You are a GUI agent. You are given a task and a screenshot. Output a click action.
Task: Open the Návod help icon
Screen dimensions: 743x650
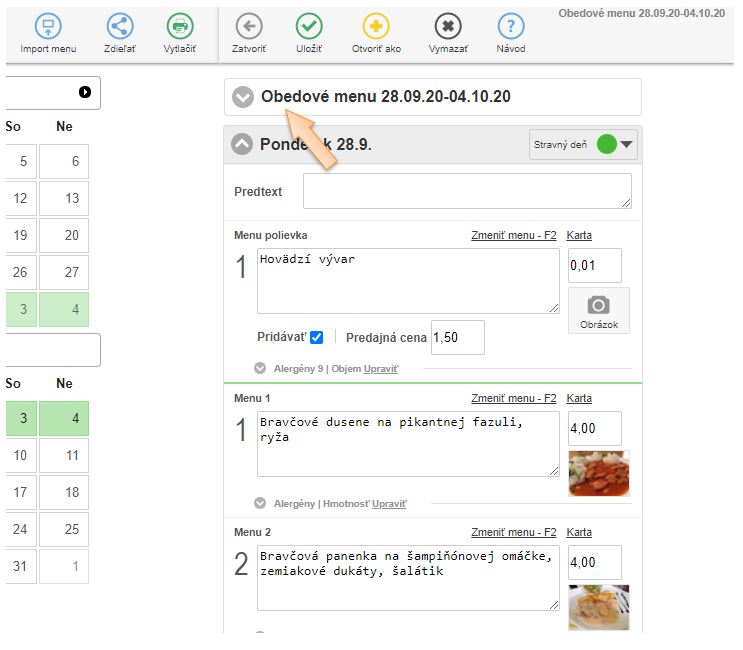coord(511,27)
